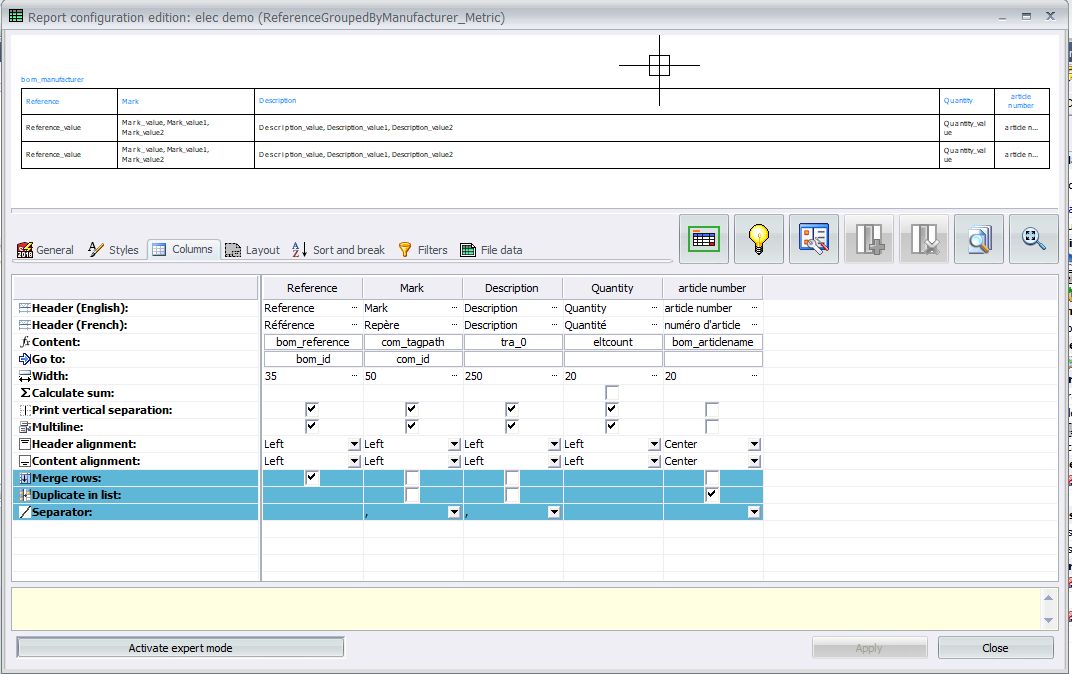Toggle Multiline for article number column

coord(712,427)
